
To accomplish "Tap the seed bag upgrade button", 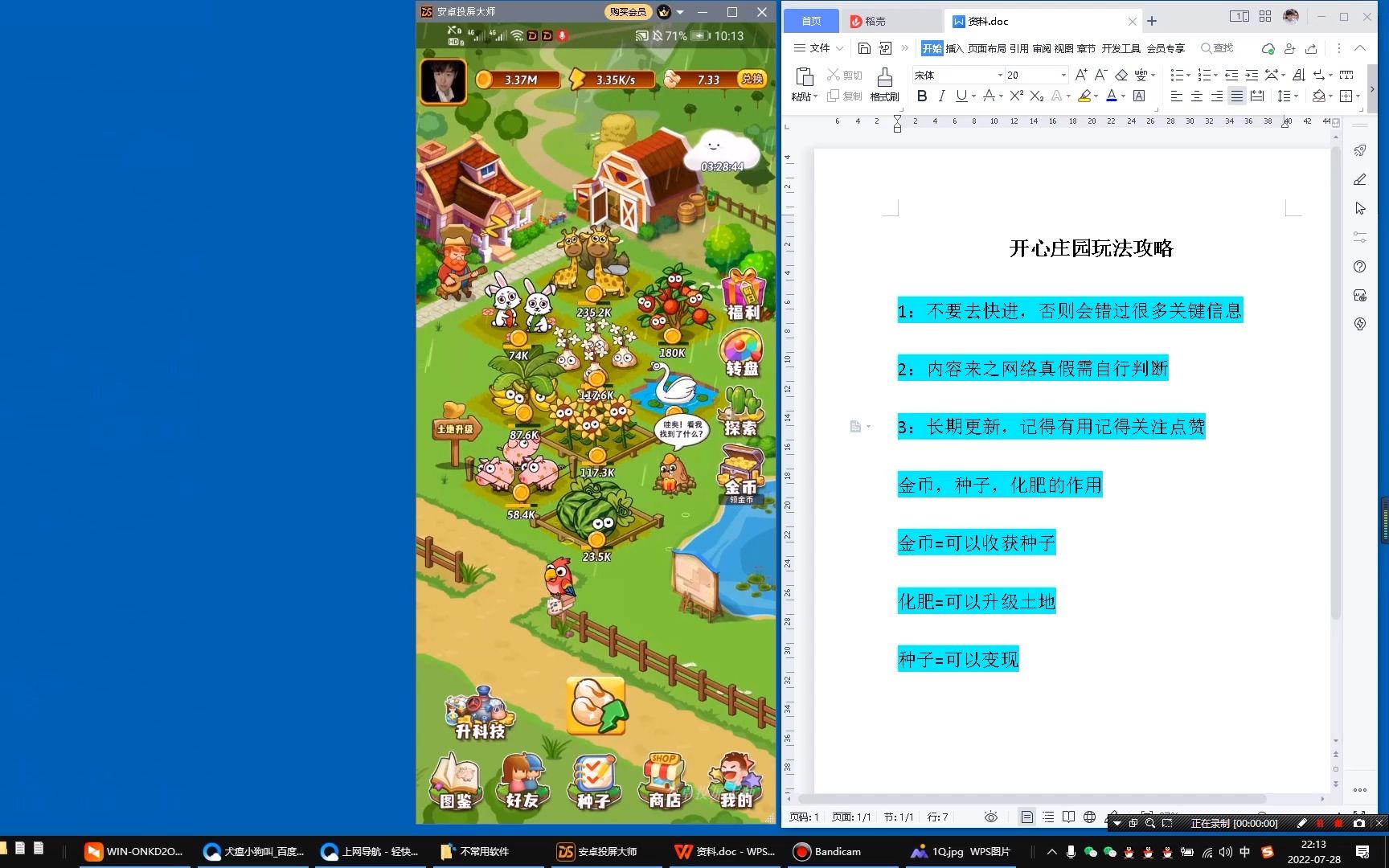I will pyautogui.click(x=596, y=706).
